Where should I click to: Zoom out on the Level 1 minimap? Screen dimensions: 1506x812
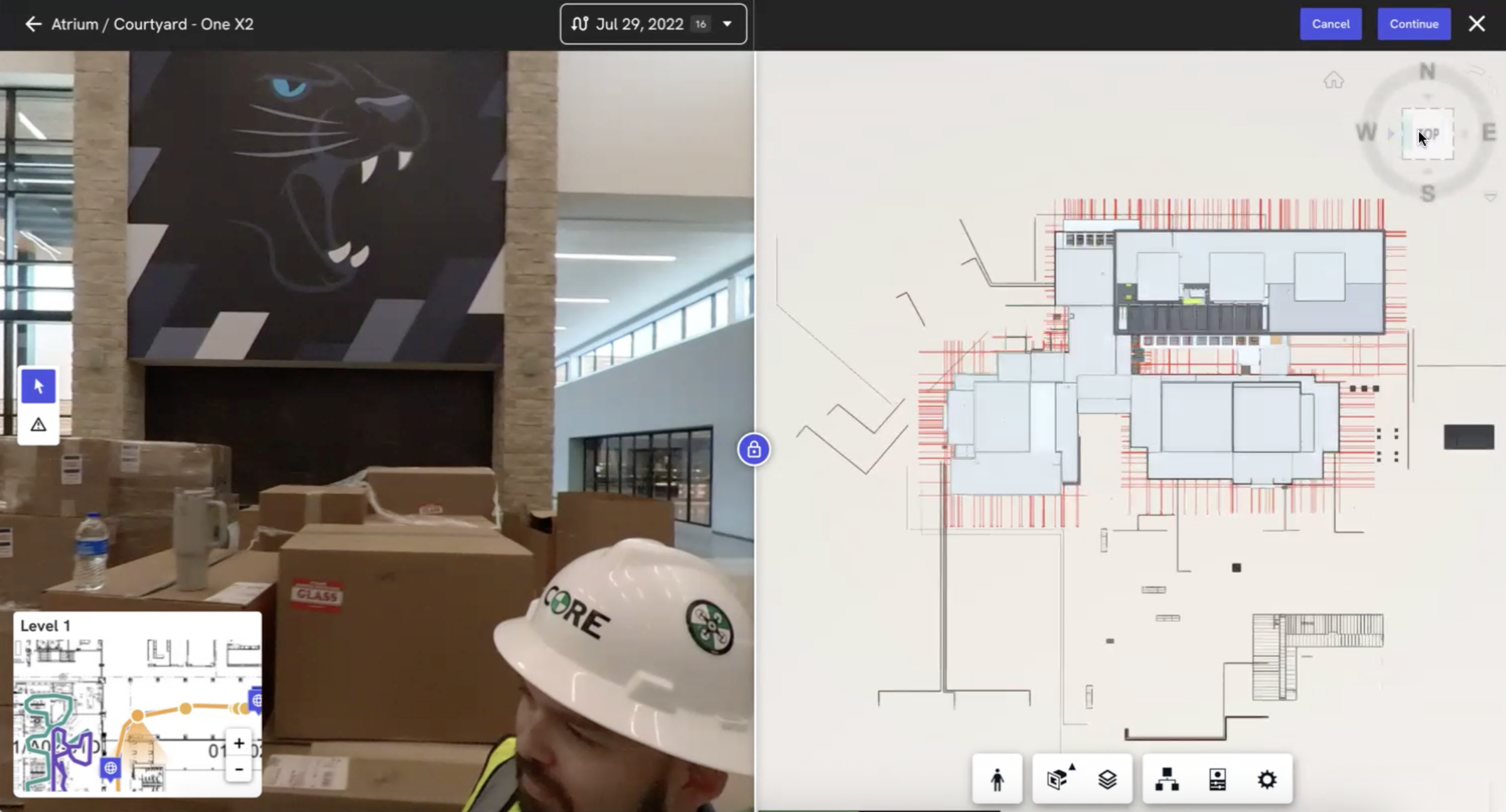tap(239, 769)
